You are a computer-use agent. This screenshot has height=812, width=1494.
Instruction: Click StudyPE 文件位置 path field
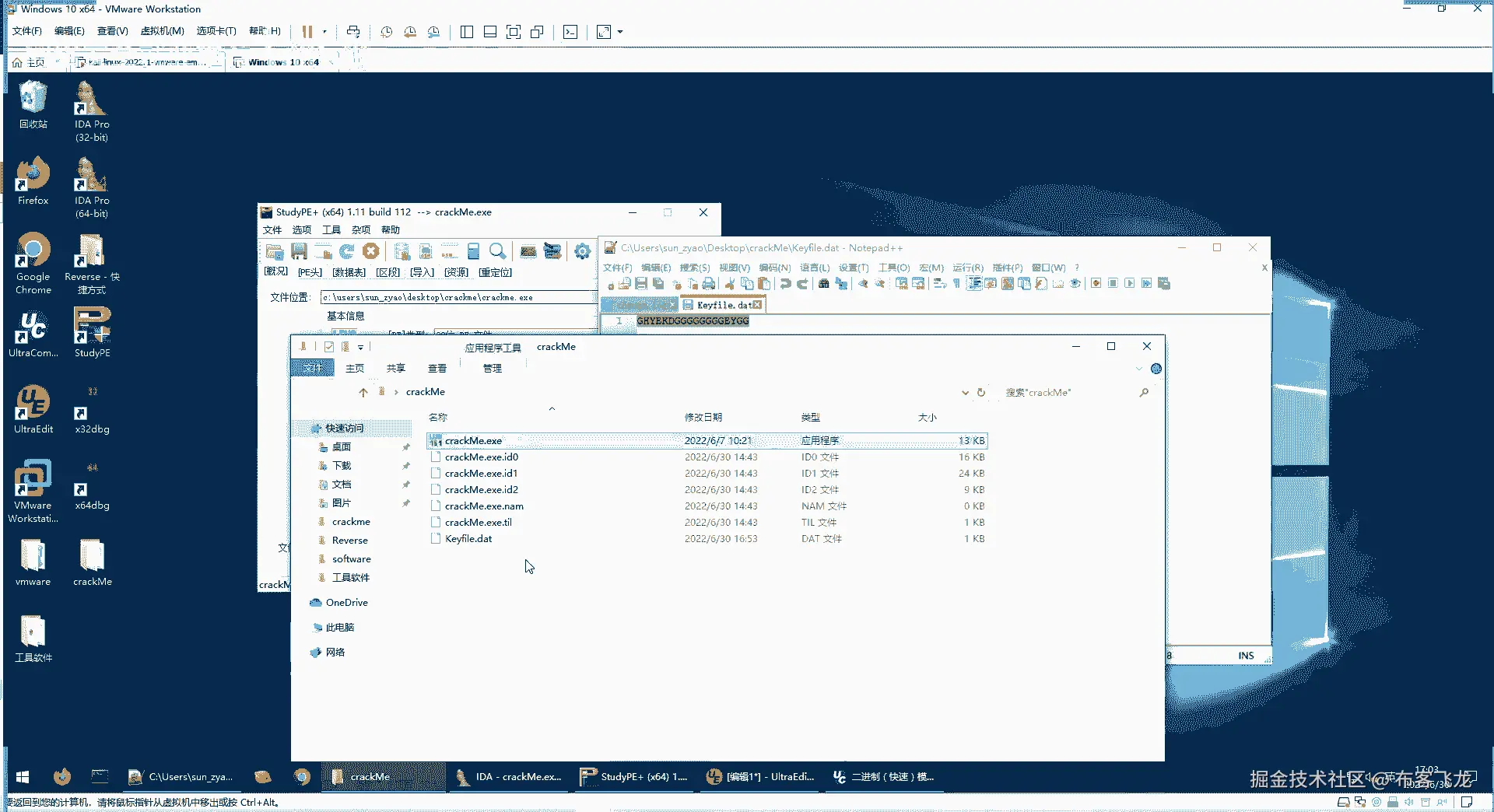tap(459, 297)
